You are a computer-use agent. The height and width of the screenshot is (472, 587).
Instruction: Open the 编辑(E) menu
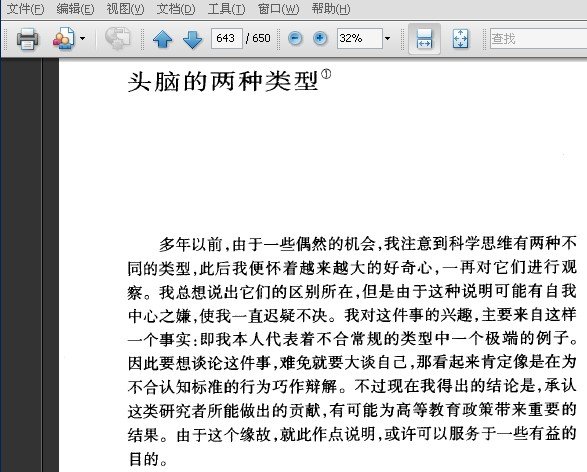(x=75, y=9)
